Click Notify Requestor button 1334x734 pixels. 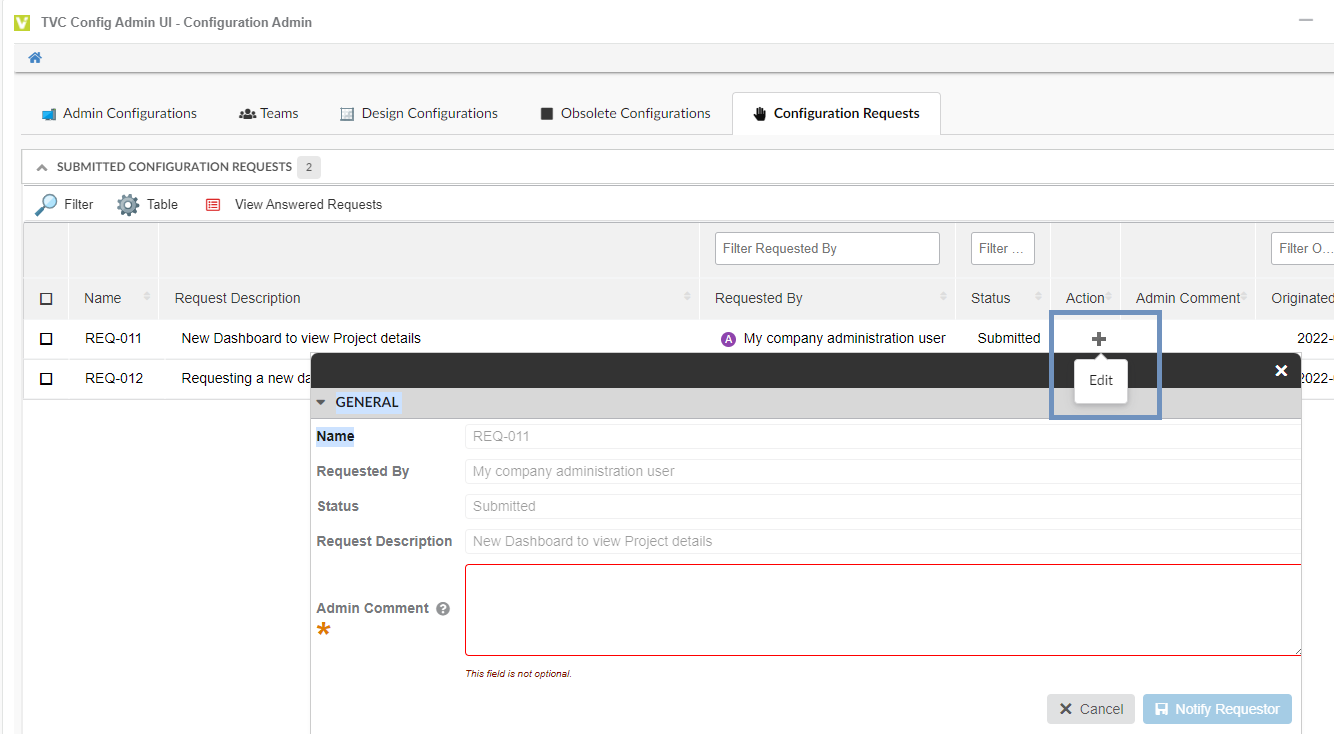coord(1217,709)
